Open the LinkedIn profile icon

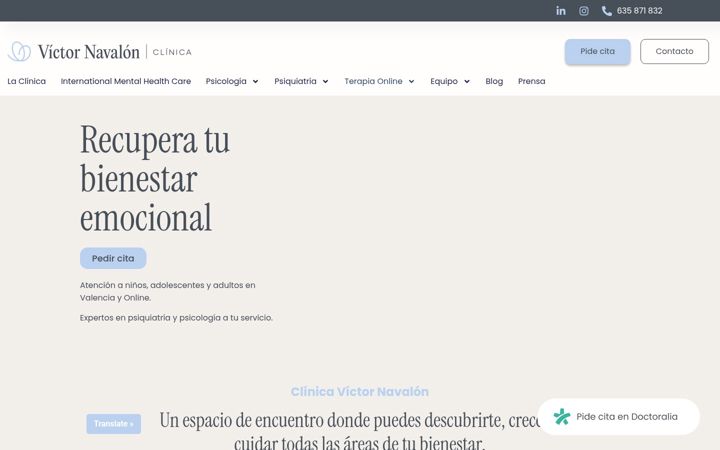[x=561, y=11]
